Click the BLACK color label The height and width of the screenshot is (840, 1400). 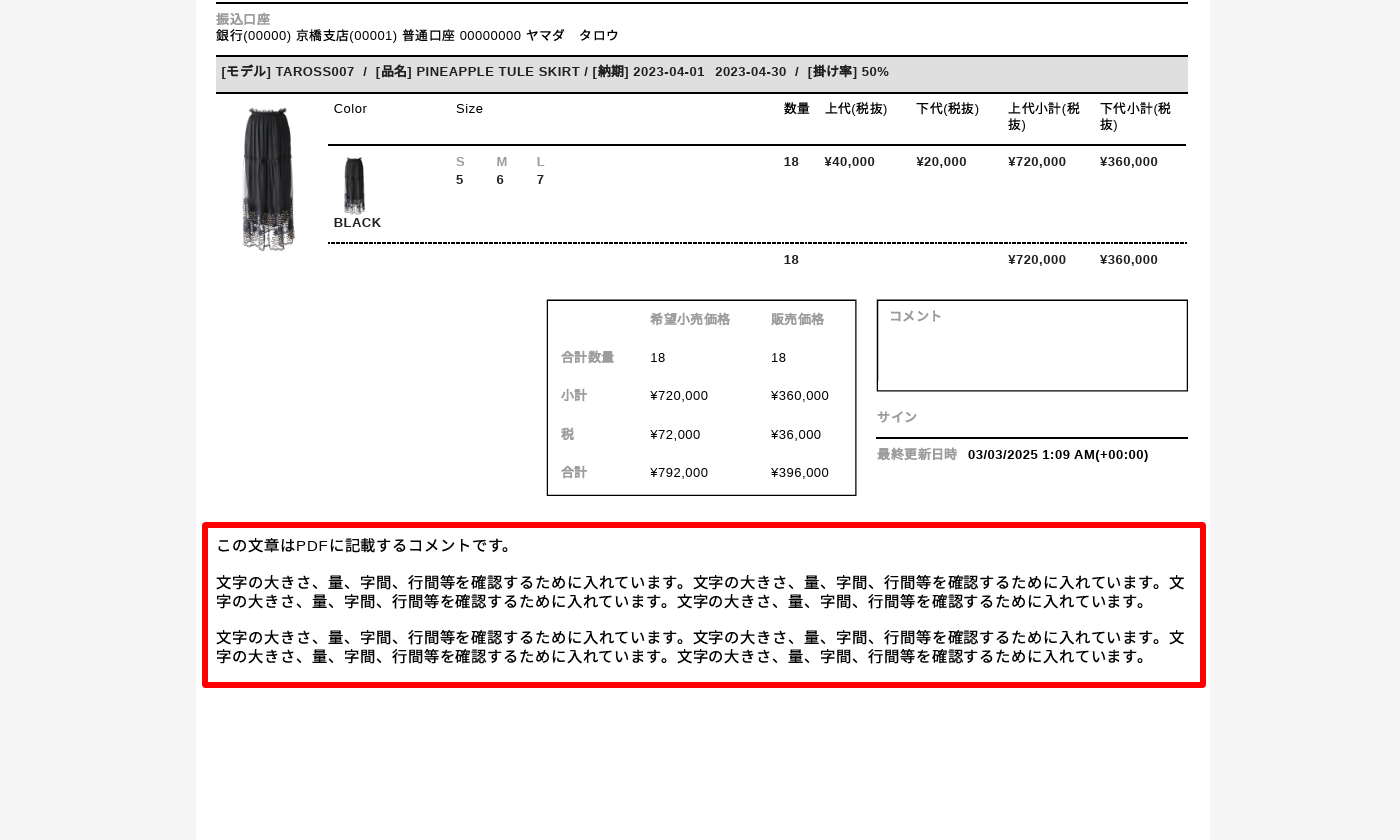(x=357, y=223)
